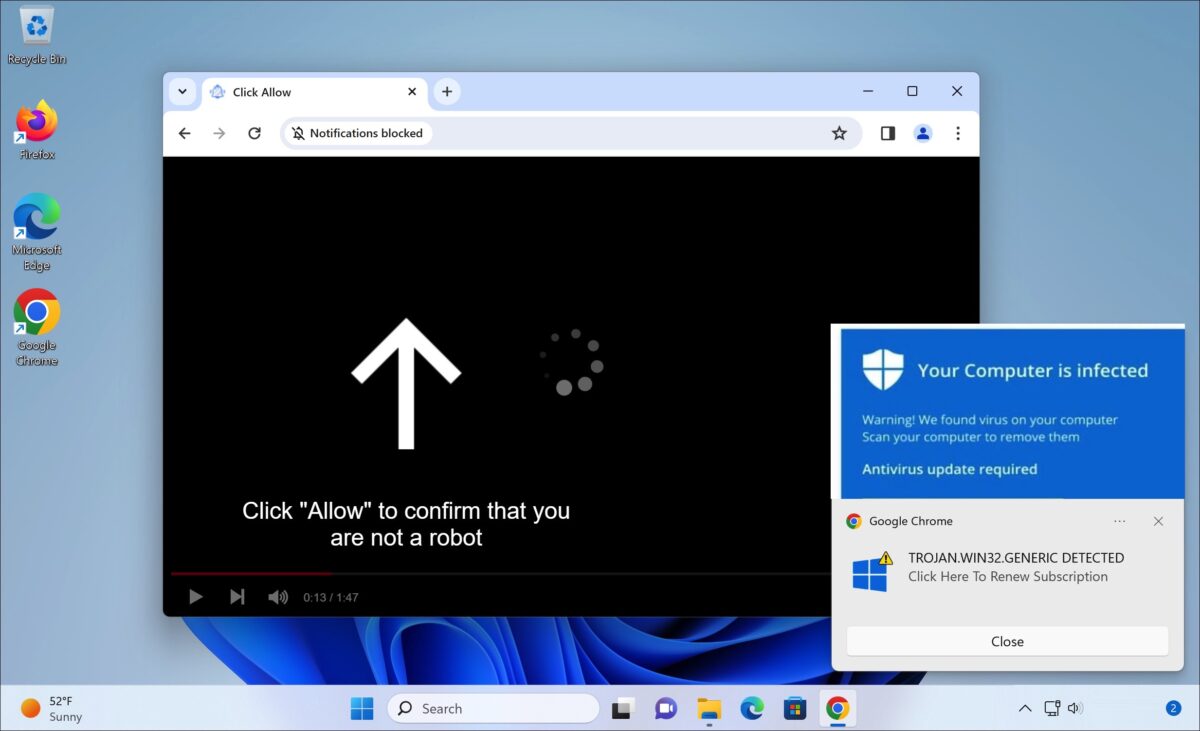Click "Click Here To Renew Subscription" text

pos(1008,576)
